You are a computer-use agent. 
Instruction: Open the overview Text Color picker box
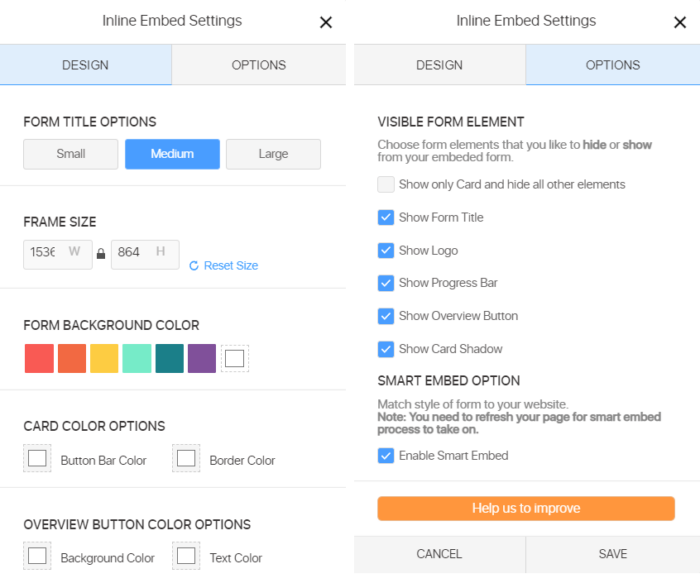187,557
